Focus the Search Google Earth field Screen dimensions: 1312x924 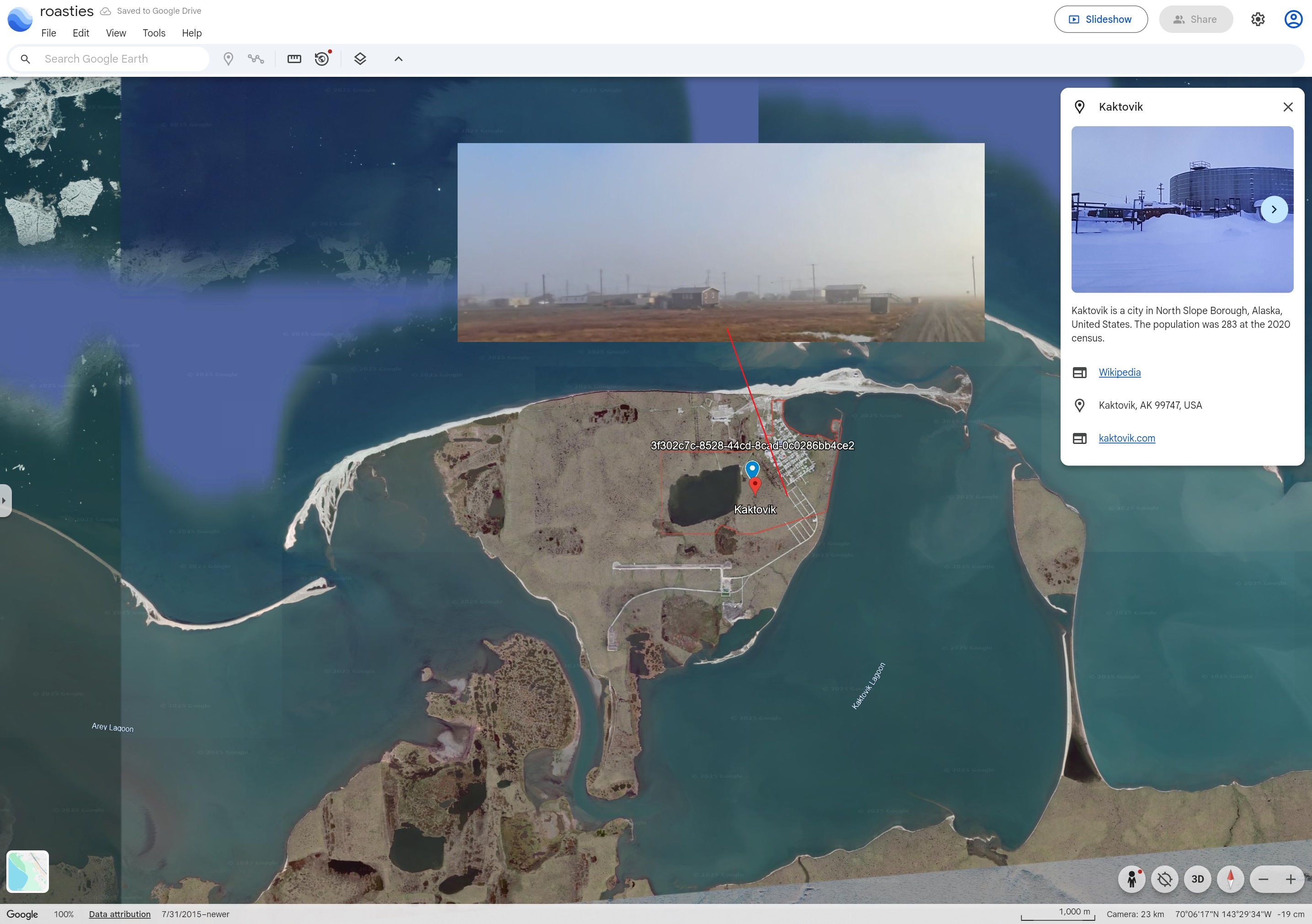(109, 59)
